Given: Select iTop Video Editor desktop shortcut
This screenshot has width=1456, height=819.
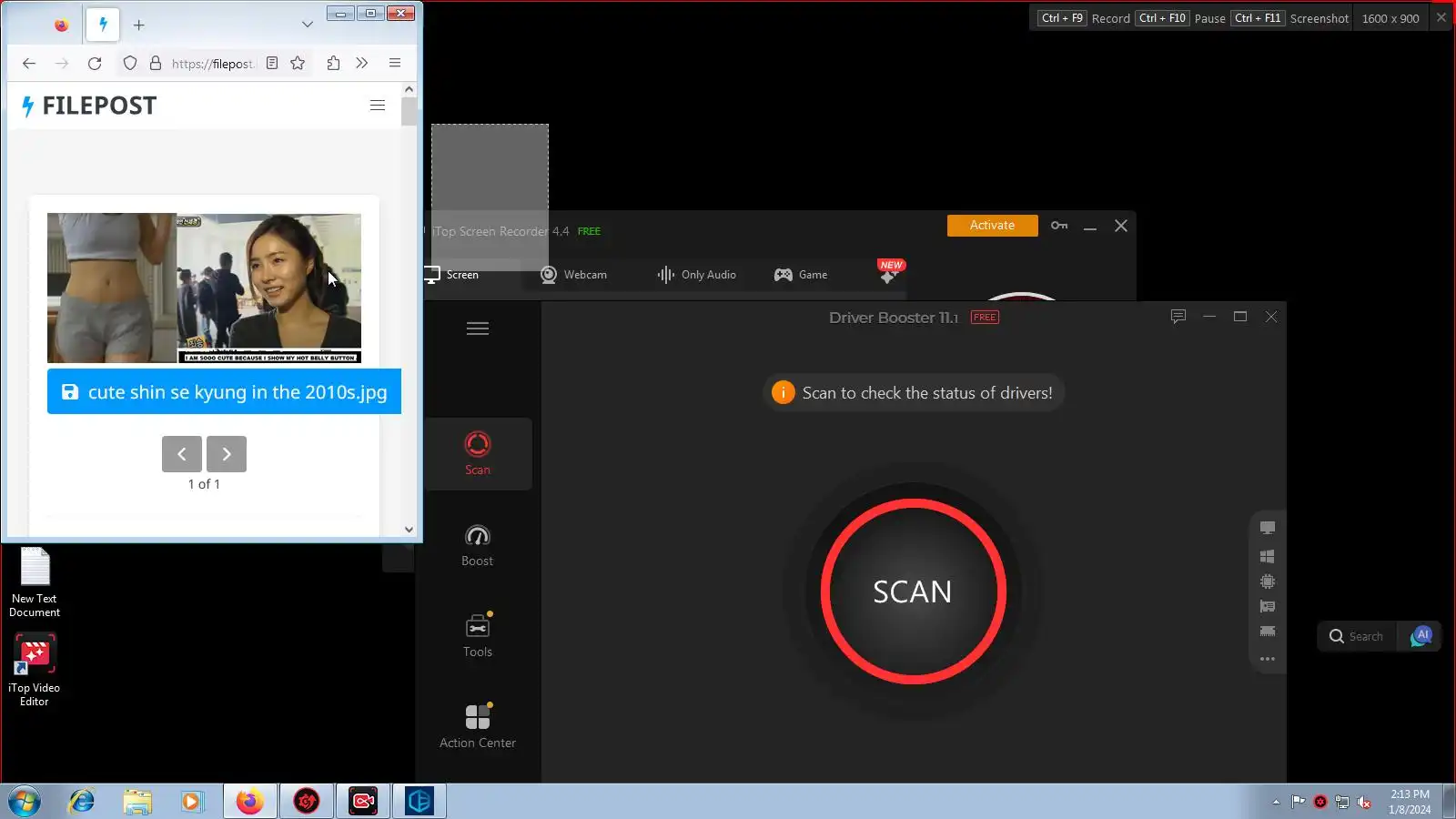Looking at the screenshot, I should pyautogui.click(x=35, y=671).
